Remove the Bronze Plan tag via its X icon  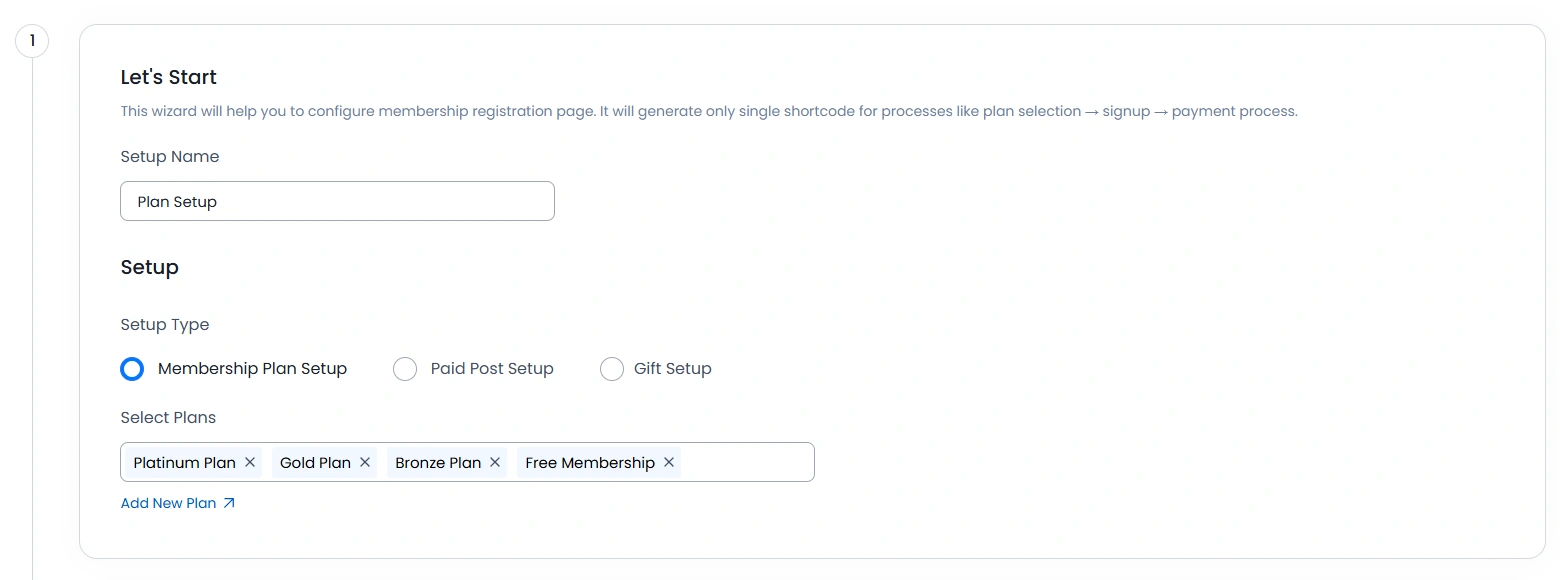click(x=495, y=462)
